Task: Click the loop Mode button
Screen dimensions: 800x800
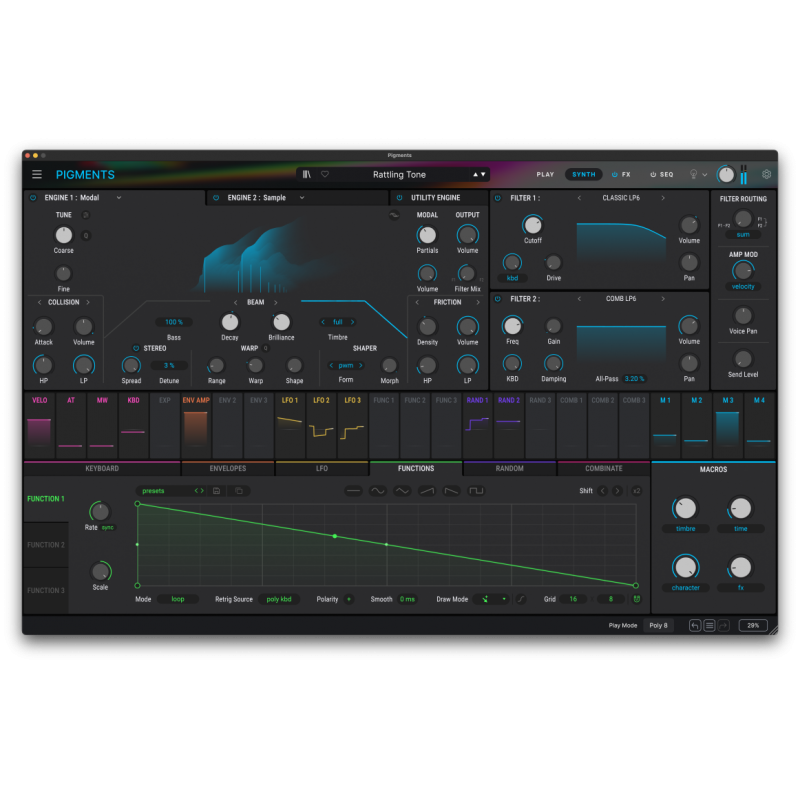Action: [180, 597]
